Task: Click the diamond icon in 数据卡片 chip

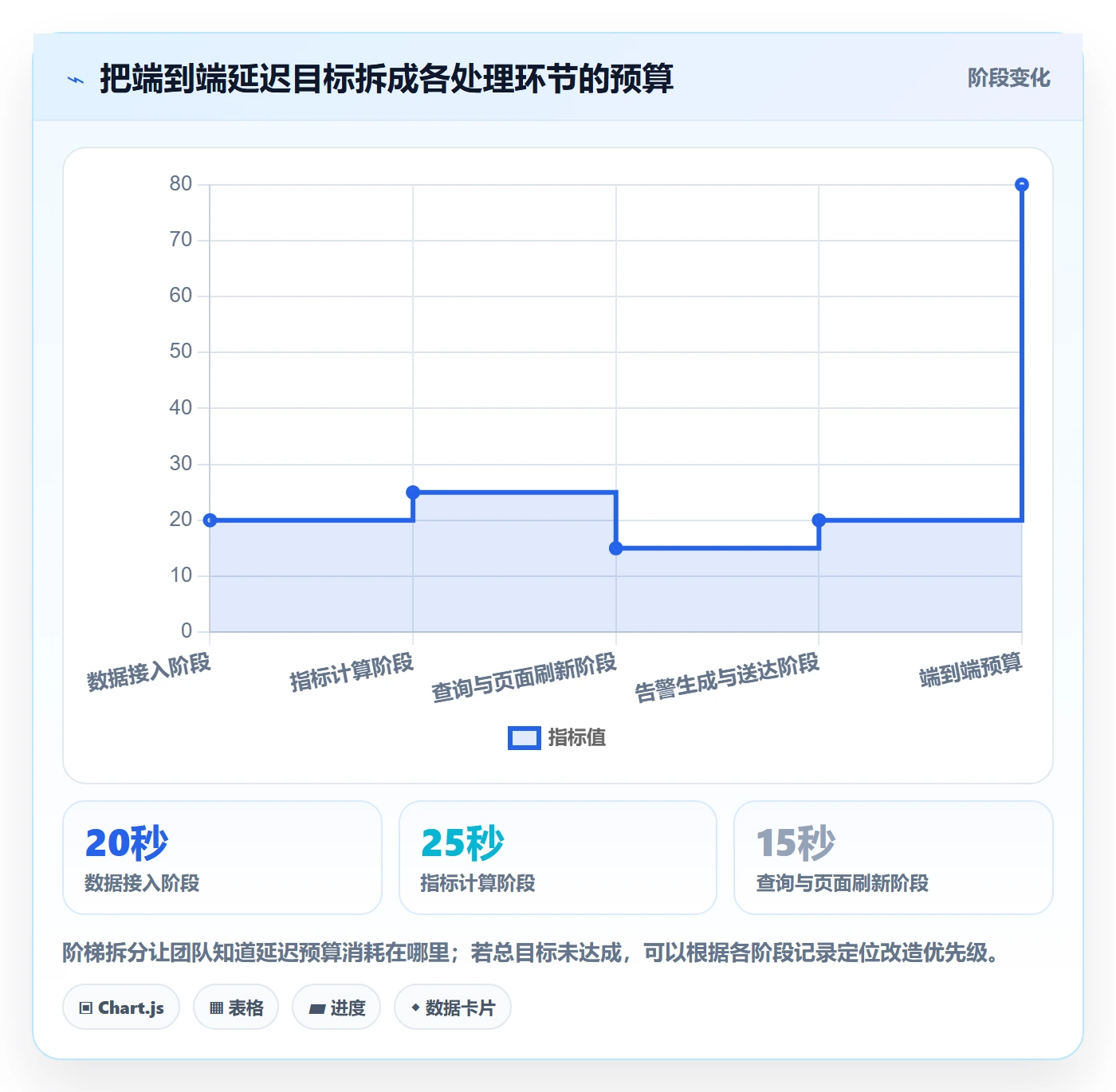Action: (415, 1008)
